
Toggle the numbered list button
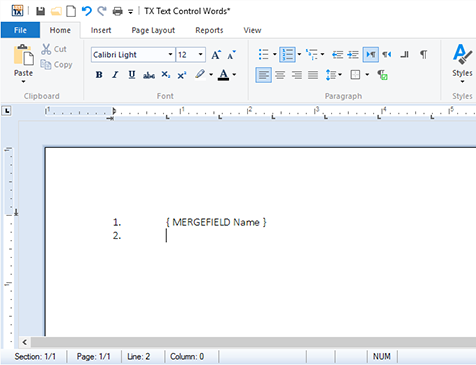(287, 54)
